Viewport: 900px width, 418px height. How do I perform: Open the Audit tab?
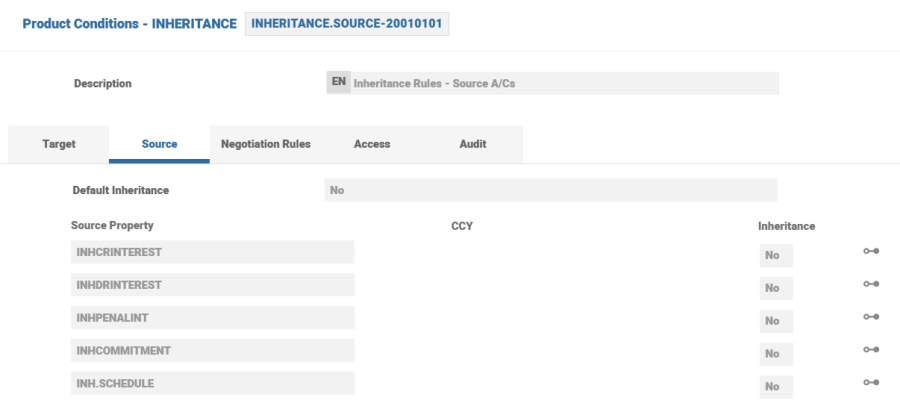(x=473, y=144)
